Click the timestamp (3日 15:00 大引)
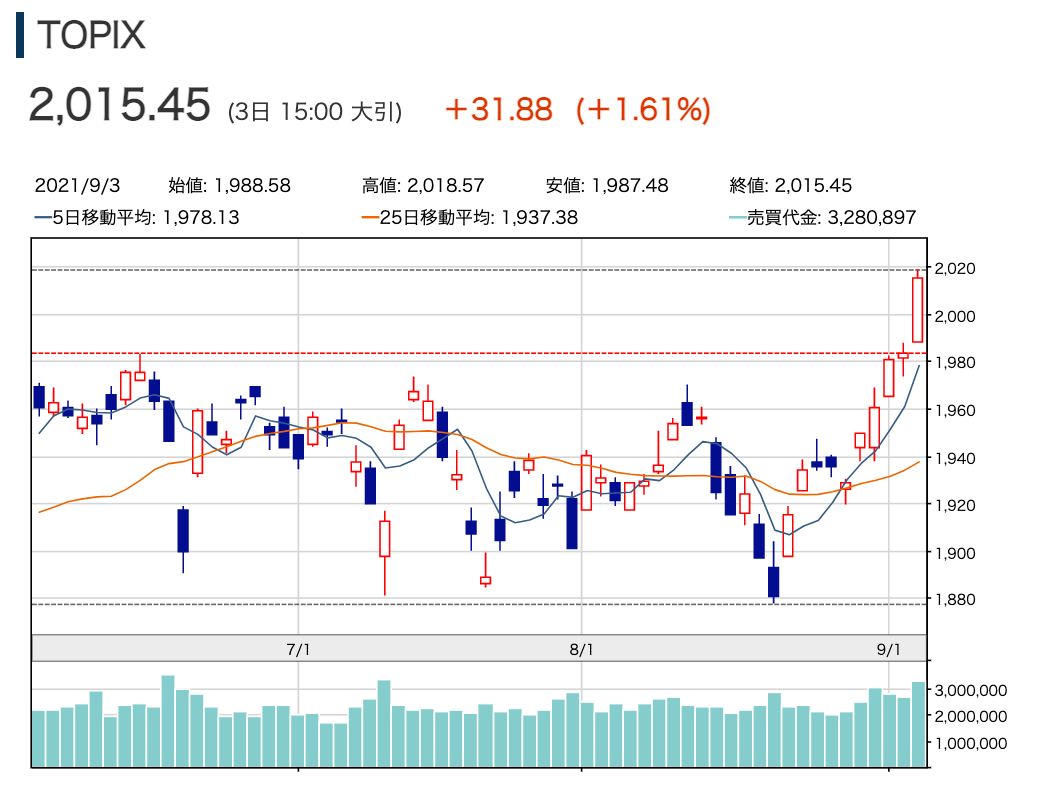Image resolution: width=1046 pixels, height=794 pixels. coord(315,111)
